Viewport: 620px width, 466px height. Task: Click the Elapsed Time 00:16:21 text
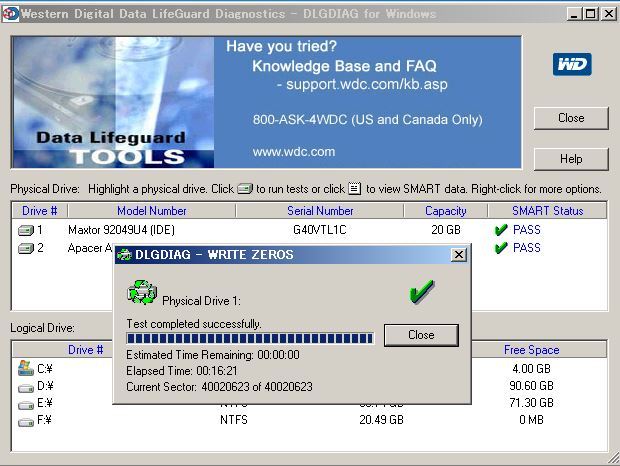click(x=182, y=371)
